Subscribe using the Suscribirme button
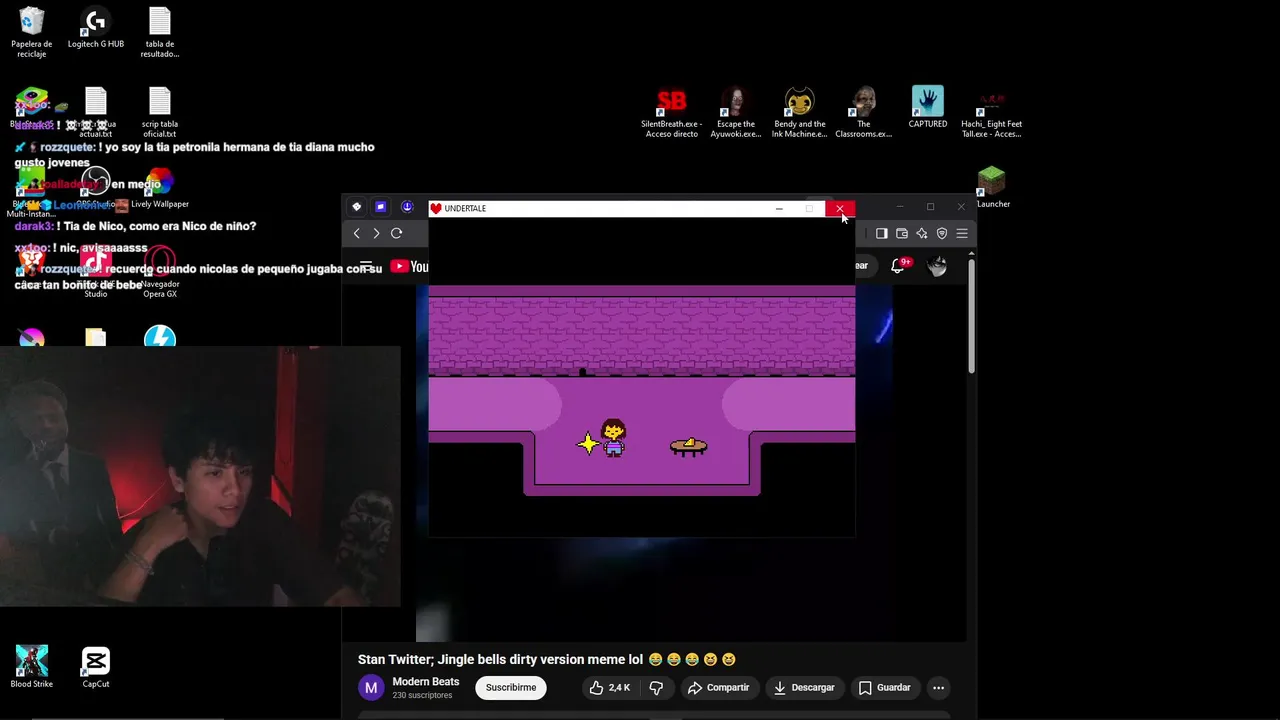Viewport: 1280px width, 720px height. pos(511,688)
